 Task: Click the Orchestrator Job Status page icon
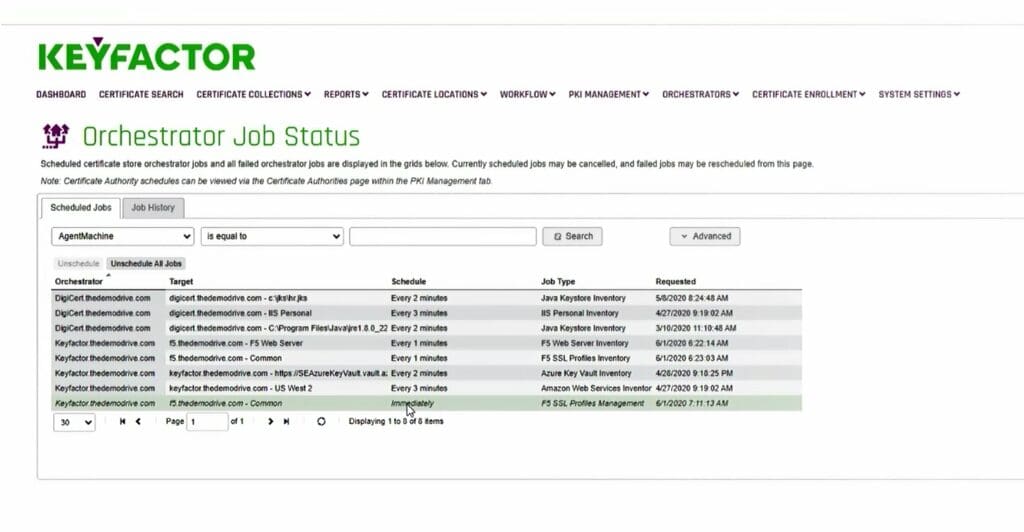click(x=56, y=136)
